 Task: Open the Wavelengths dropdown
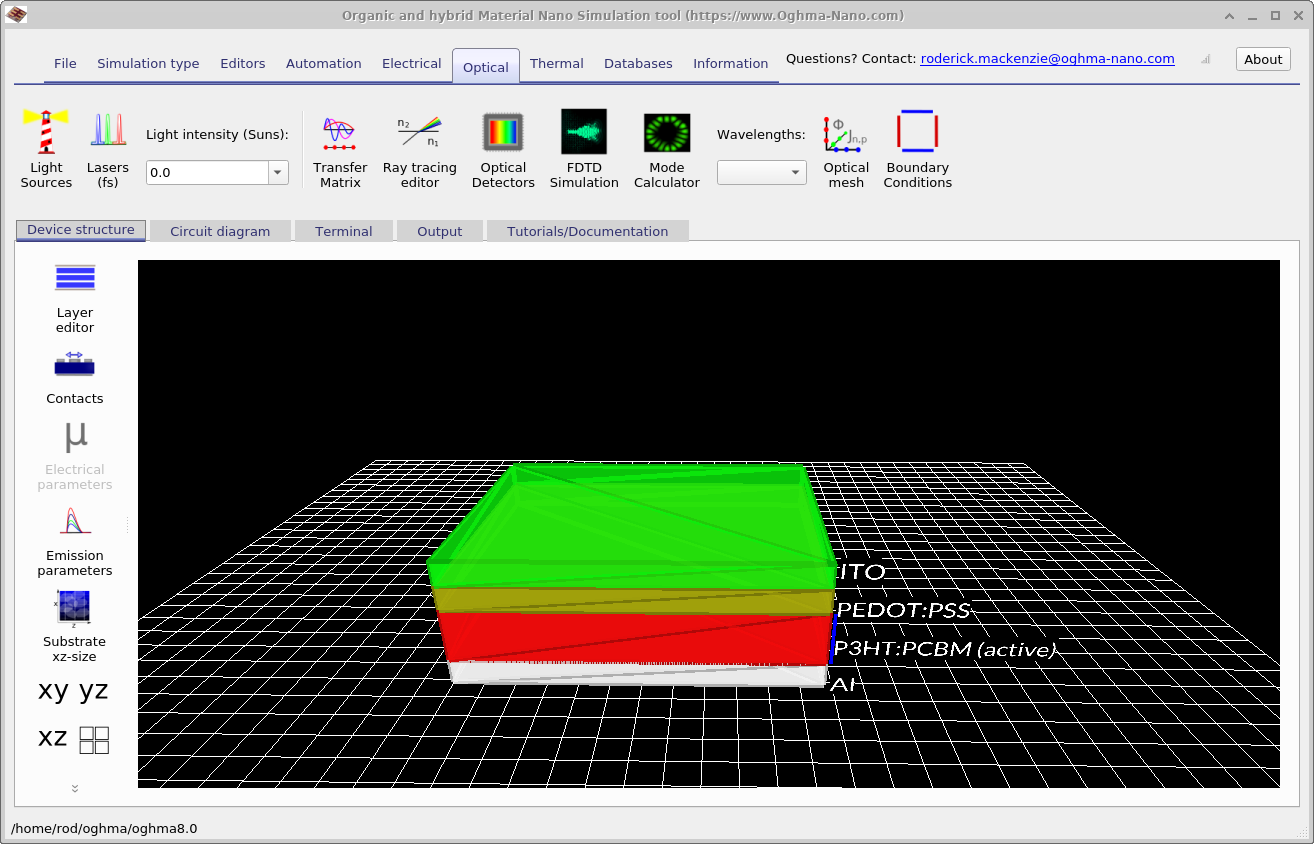click(x=761, y=173)
